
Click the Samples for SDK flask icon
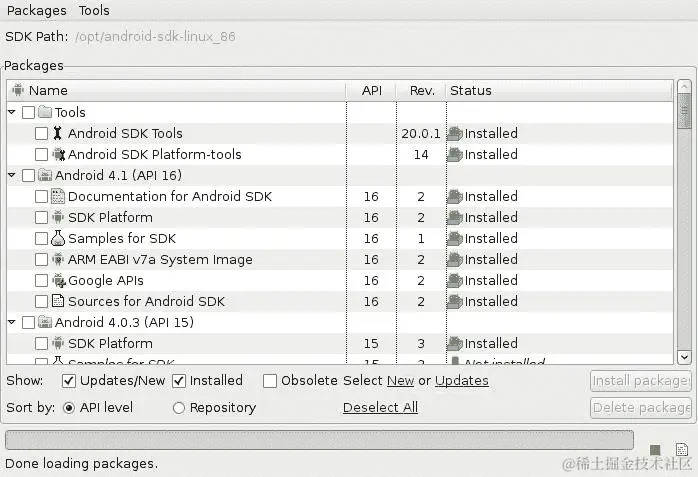58,239
